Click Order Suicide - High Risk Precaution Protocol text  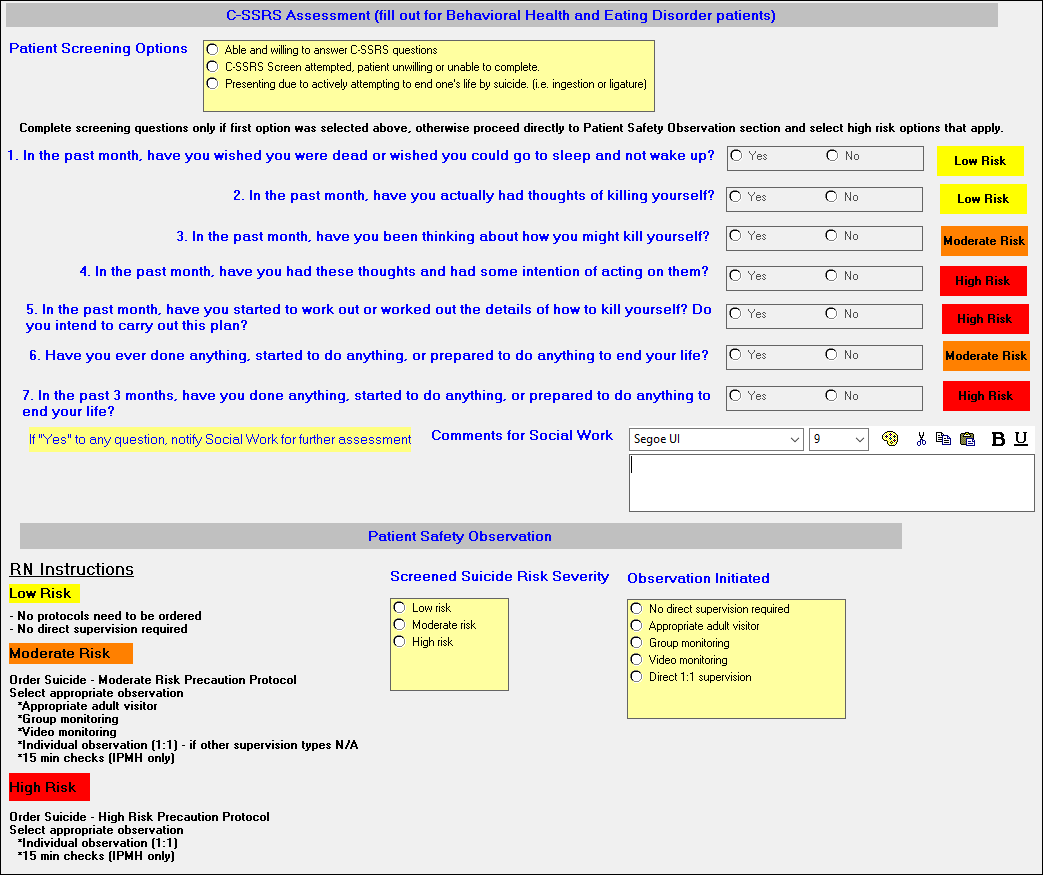point(140,816)
